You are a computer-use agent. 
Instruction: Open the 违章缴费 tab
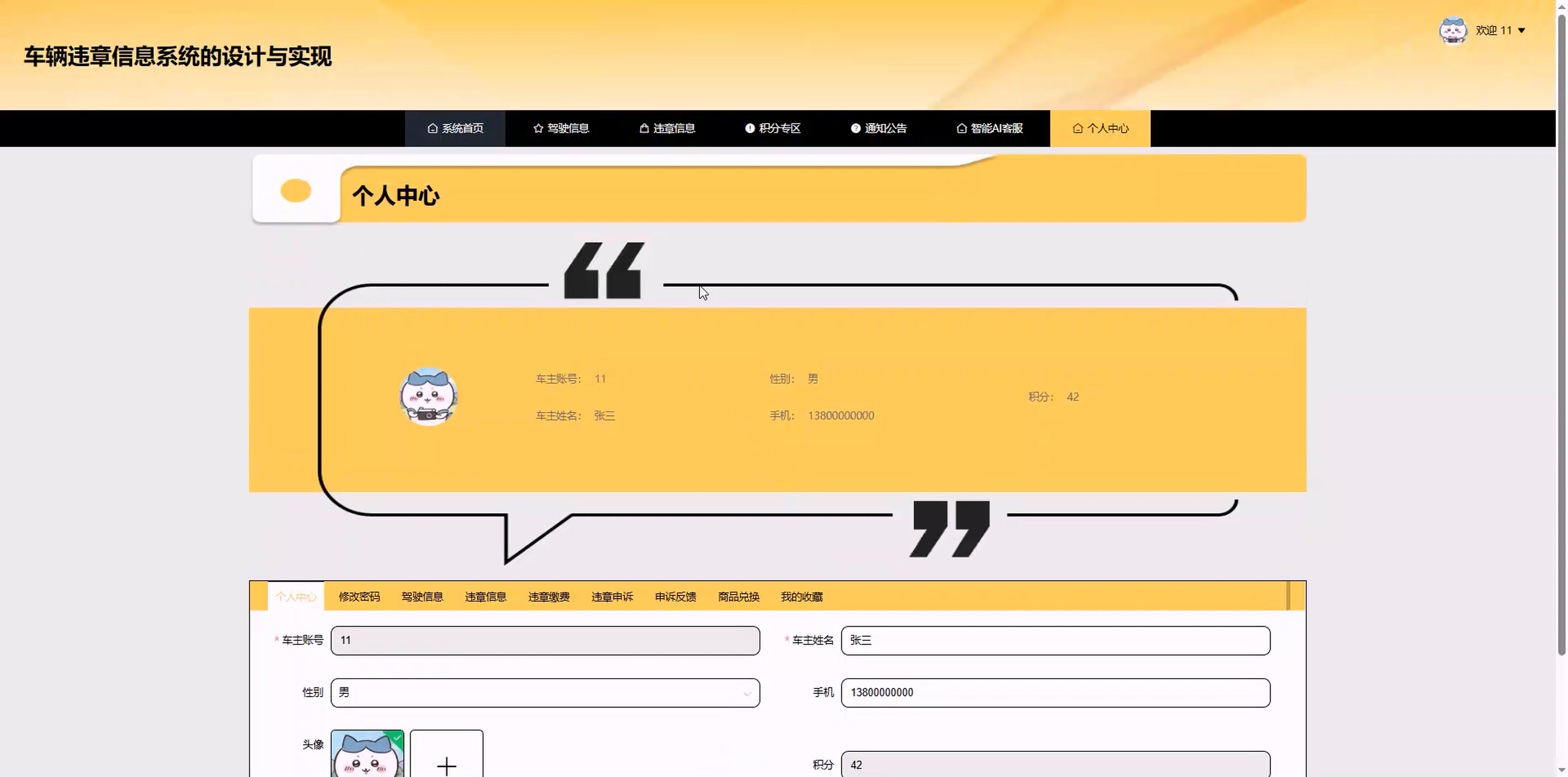[548, 597]
